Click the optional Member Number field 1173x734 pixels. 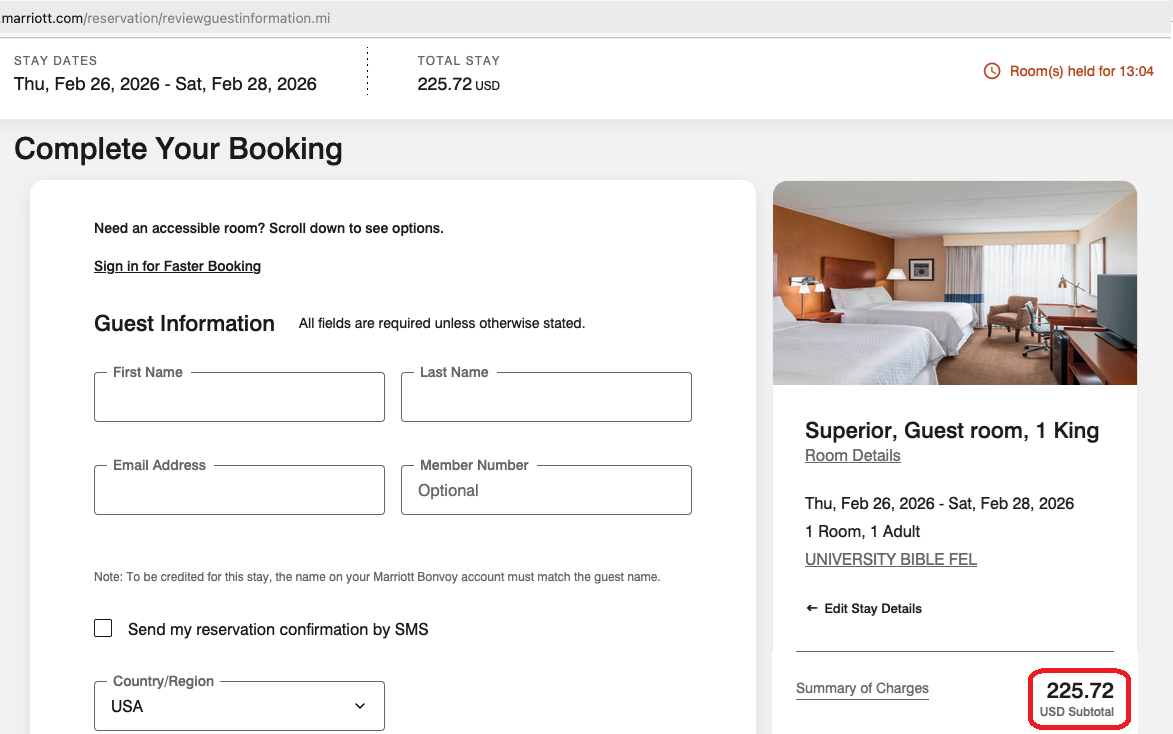pyautogui.click(x=546, y=491)
